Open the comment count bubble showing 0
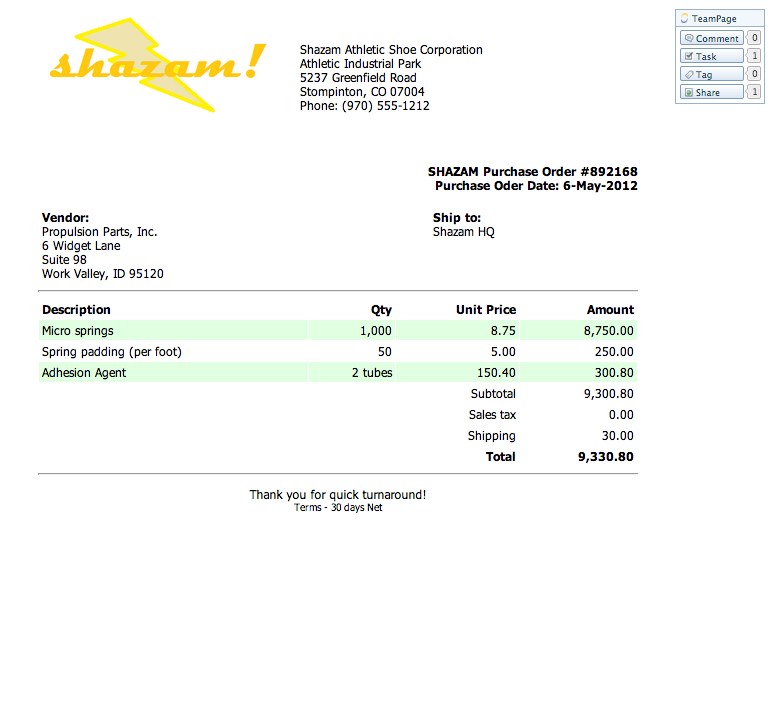The image size is (772, 710). tap(754, 38)
